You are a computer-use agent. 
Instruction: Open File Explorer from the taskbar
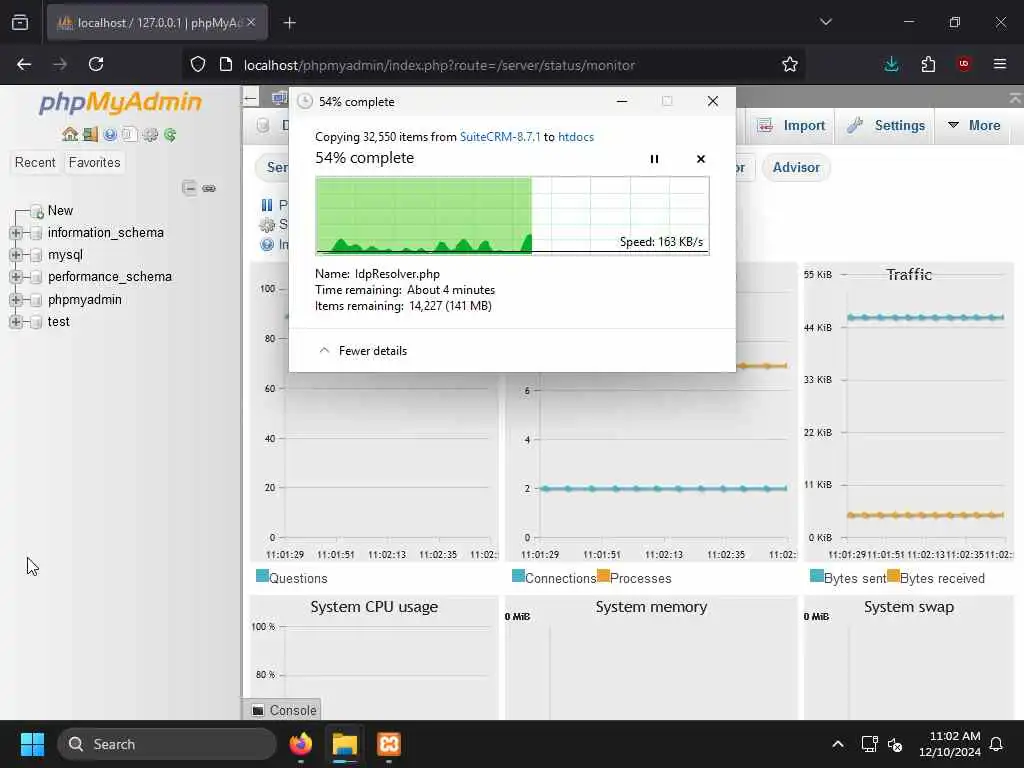(x=345, y=744)
